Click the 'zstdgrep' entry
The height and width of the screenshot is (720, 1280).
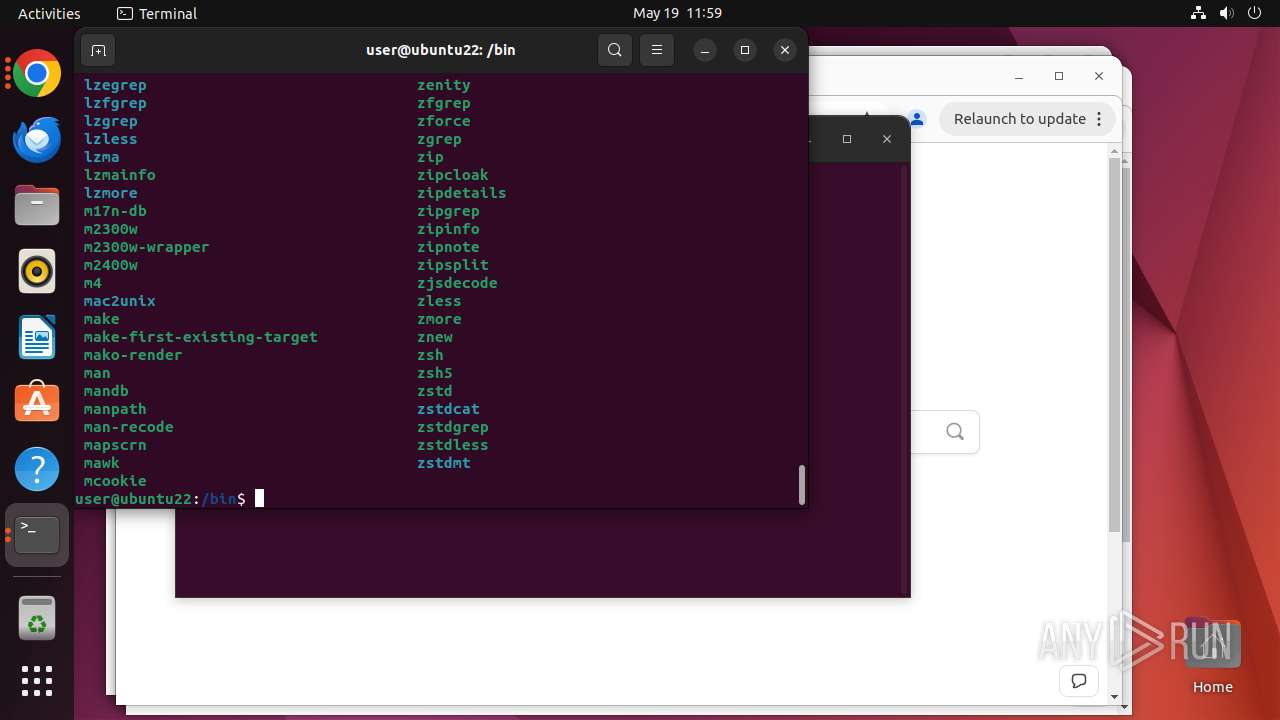(x=452, y=427)
